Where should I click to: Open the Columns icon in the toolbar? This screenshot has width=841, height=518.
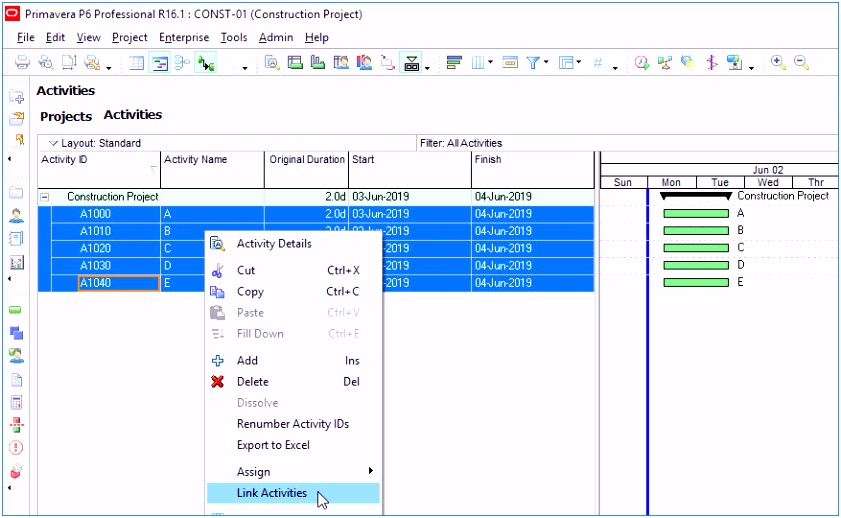[477, 63]
